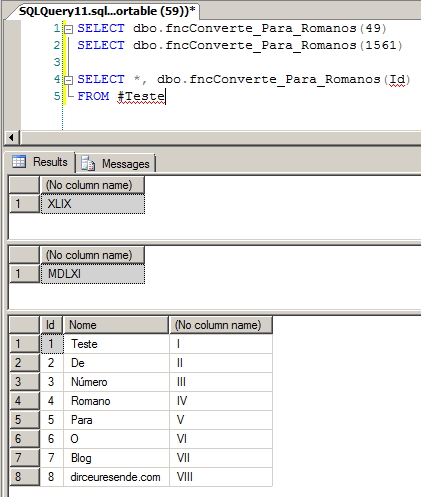Click the Nome column header
This screenshot has height=497, width=421.
click(x=116, y=325)
